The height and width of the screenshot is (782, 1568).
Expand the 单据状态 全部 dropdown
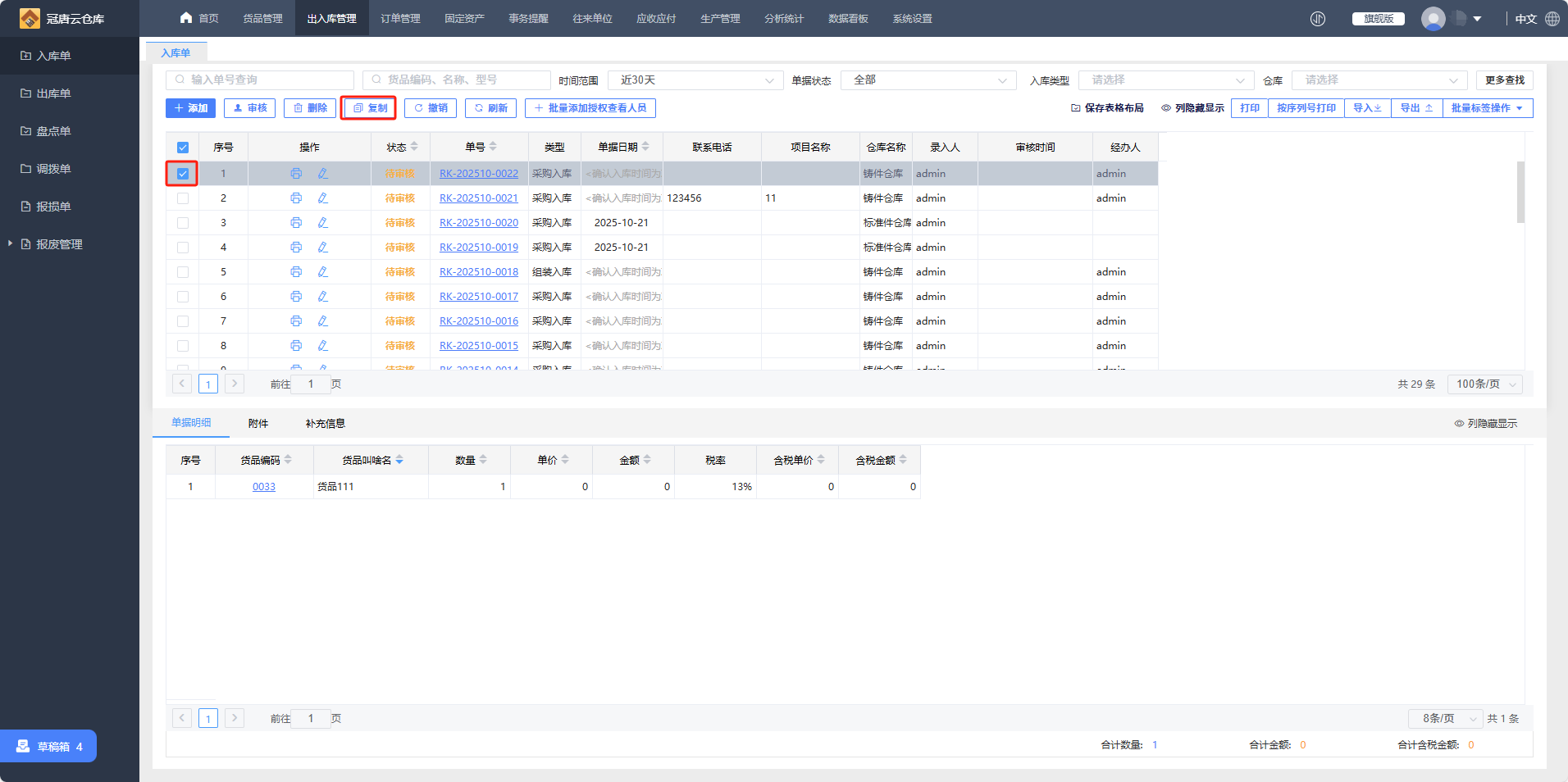pyautogui.click(x=928, y=80)
